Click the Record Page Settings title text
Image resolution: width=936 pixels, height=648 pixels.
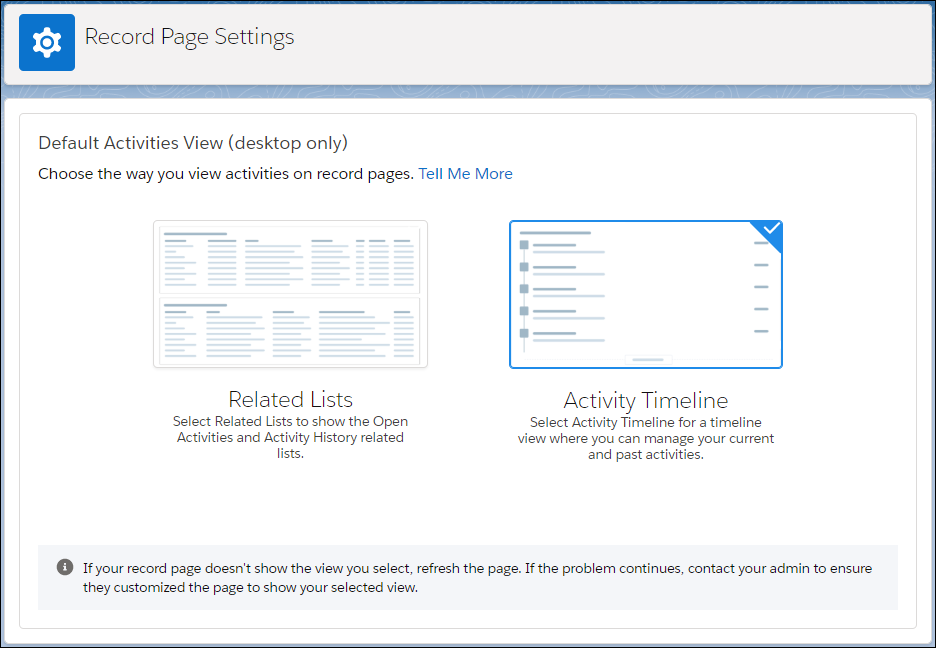coord(189,37)
